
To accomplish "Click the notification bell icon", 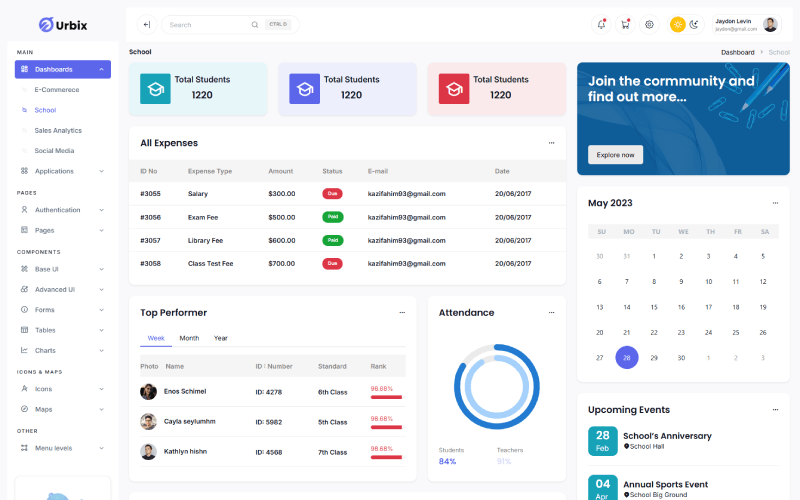I will [601, 24].
